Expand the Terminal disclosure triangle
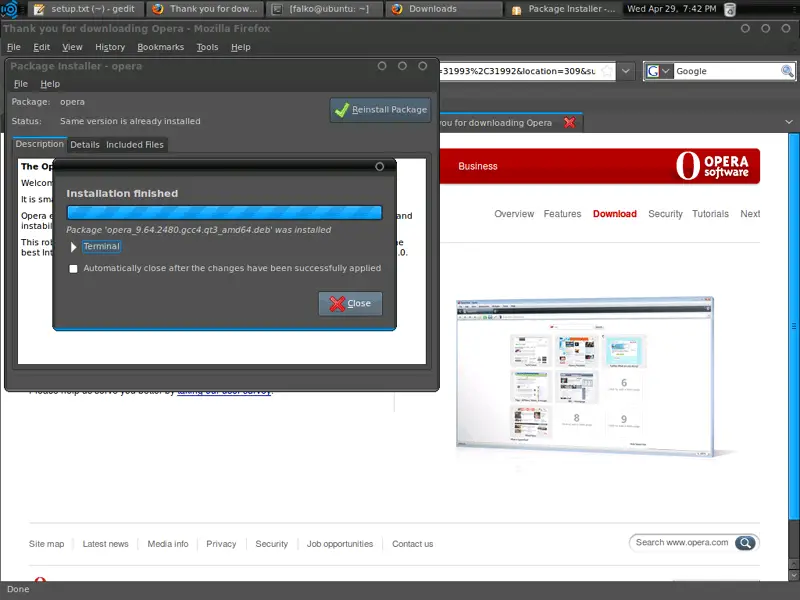Screen dimensions: 800x600 tap(73, 247)
